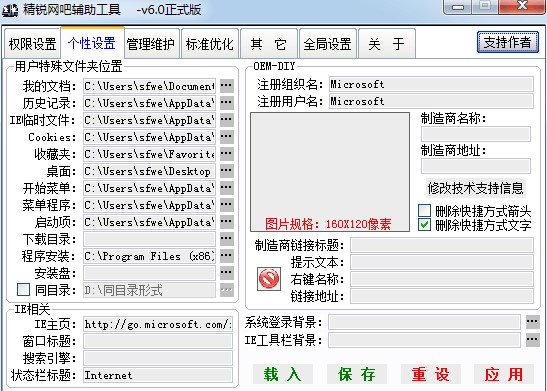This screenshot has height=391, width=547.
Task: Click the 右键名称 input field
Action: coord(442,279)
